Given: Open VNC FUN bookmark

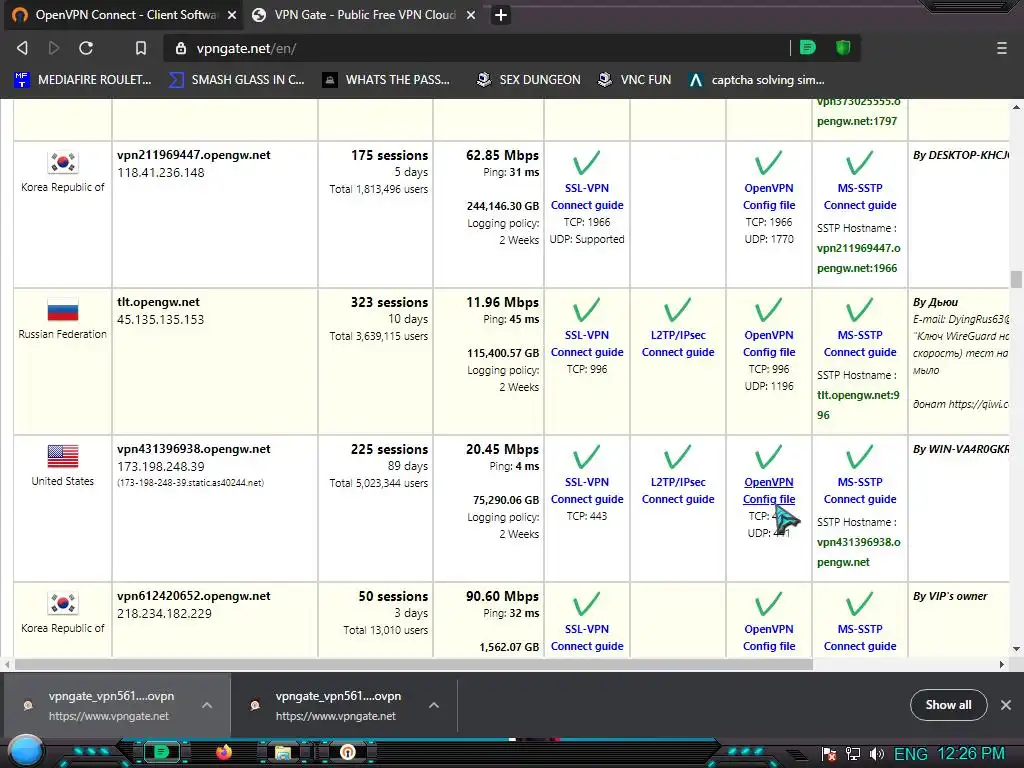Looking at the screenshot, I should pyautogui.click(x=635, y=80).
